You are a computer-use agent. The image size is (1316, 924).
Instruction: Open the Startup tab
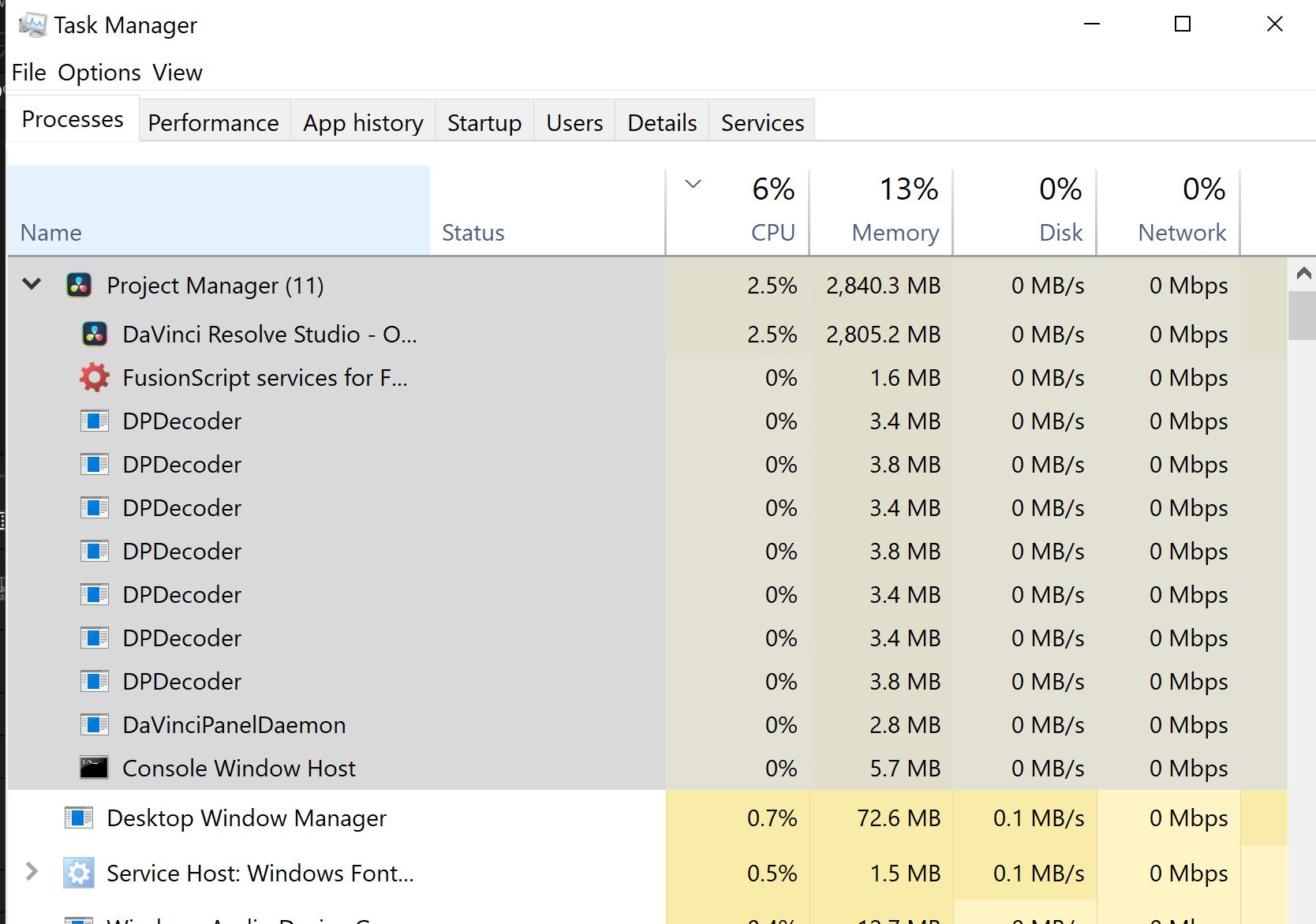pyautogui.click(x=484, y=122)
